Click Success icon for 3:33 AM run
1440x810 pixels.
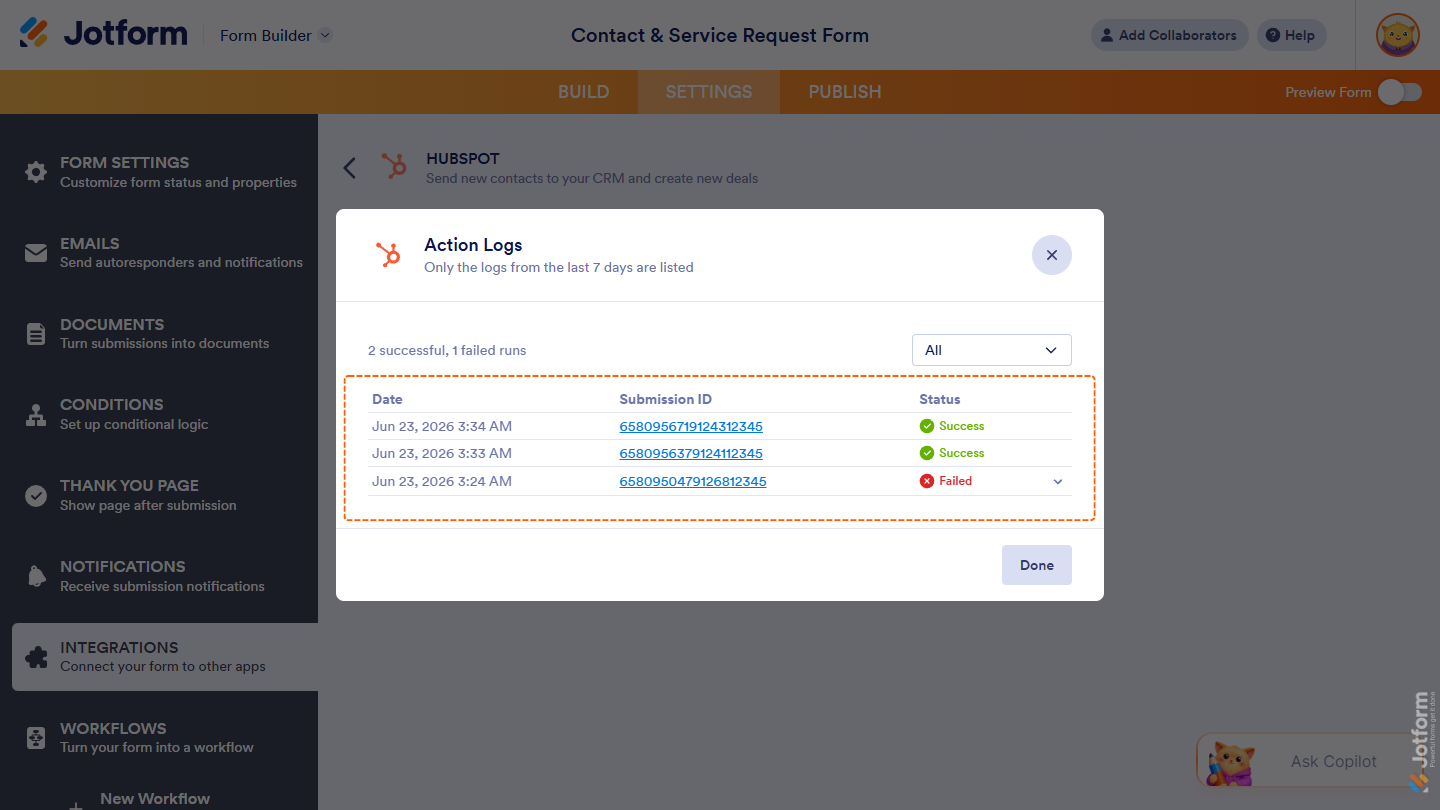(927, 453)
